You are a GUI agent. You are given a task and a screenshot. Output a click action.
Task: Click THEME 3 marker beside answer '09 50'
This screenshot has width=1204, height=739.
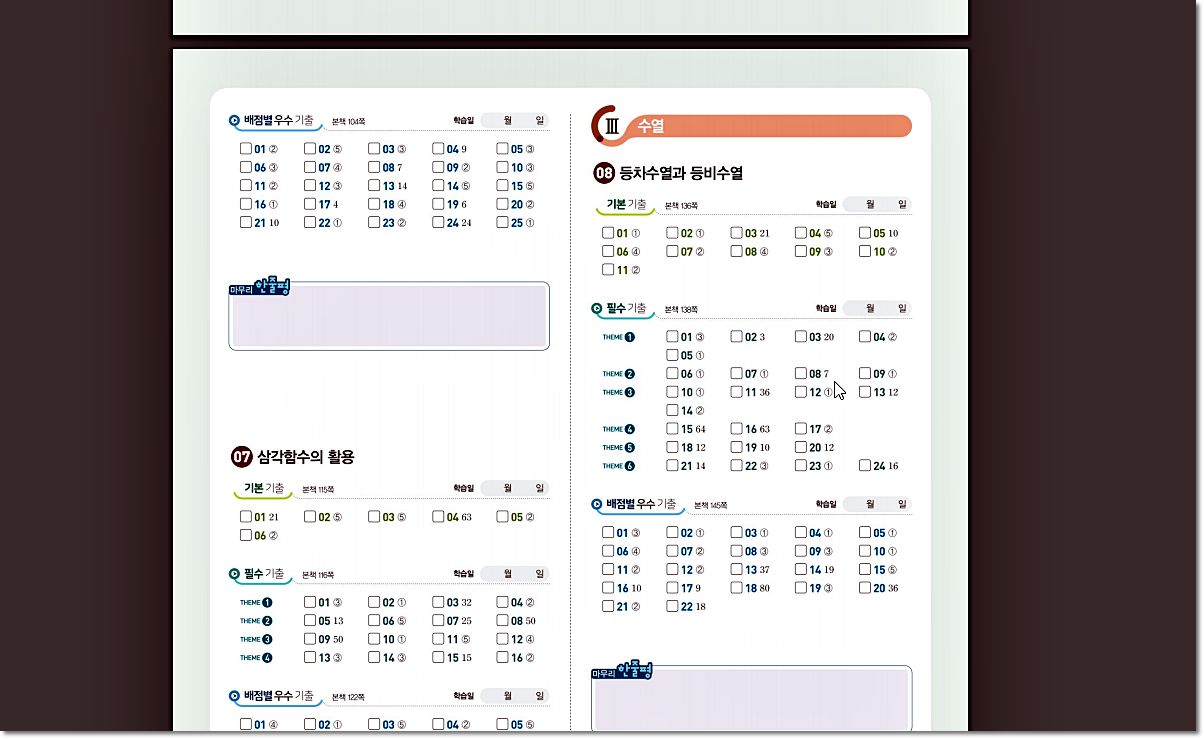point(256,639)
